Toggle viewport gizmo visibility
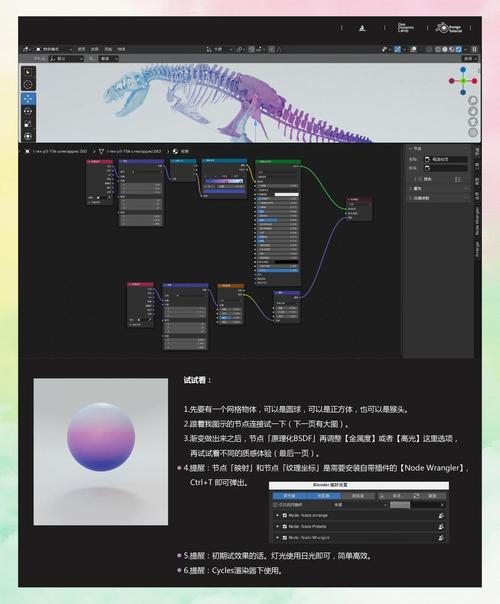500x604 pixels. tap(398, 49)
